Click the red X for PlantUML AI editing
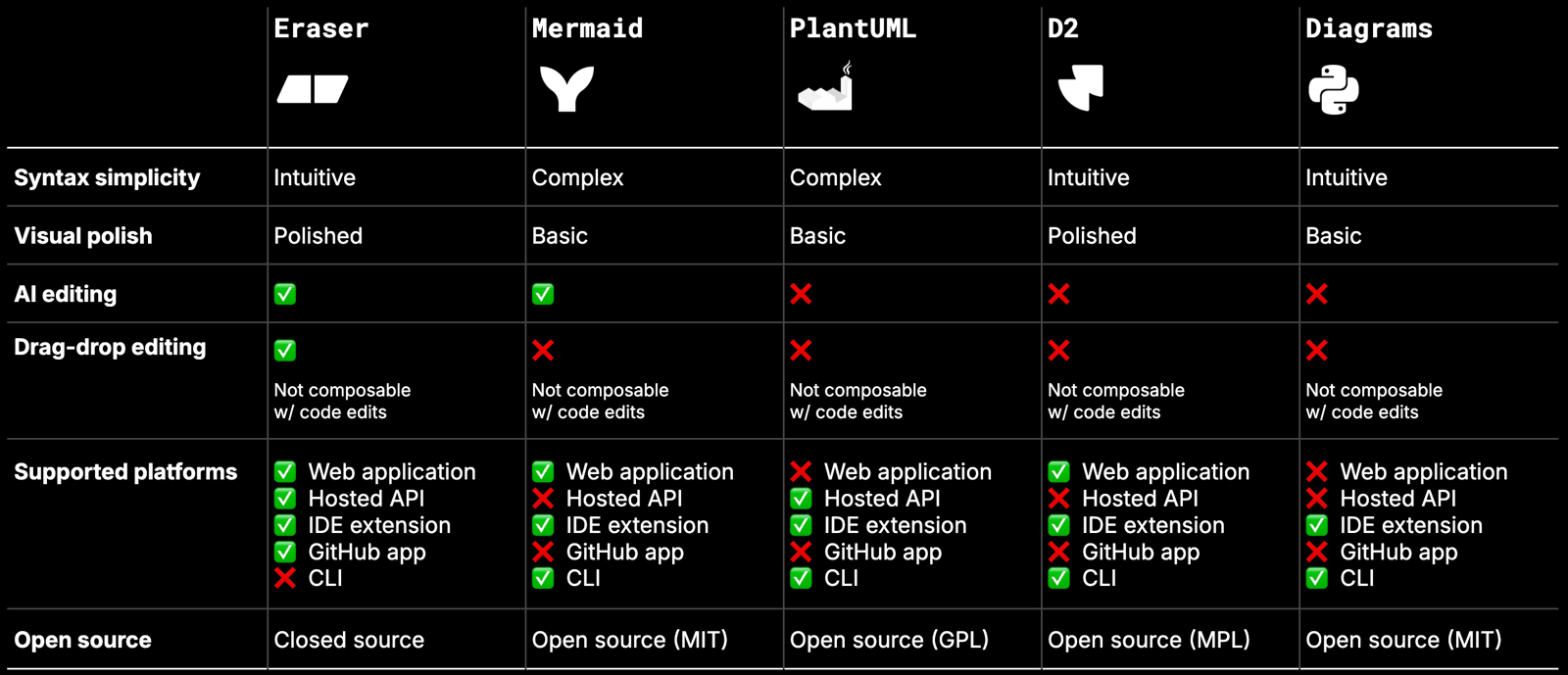 (x=801, y=294)
